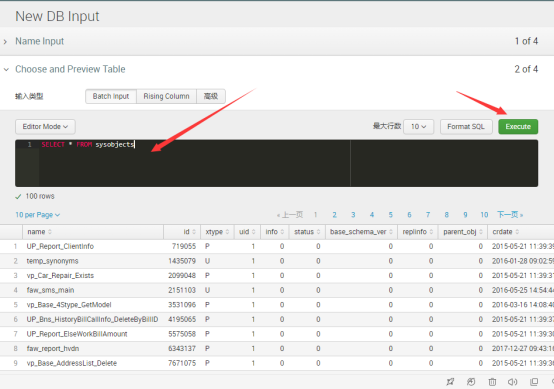The width and height of the screenshot is (554, 389).
Task: Click the id value 6343137
Action: coord(182,349)
